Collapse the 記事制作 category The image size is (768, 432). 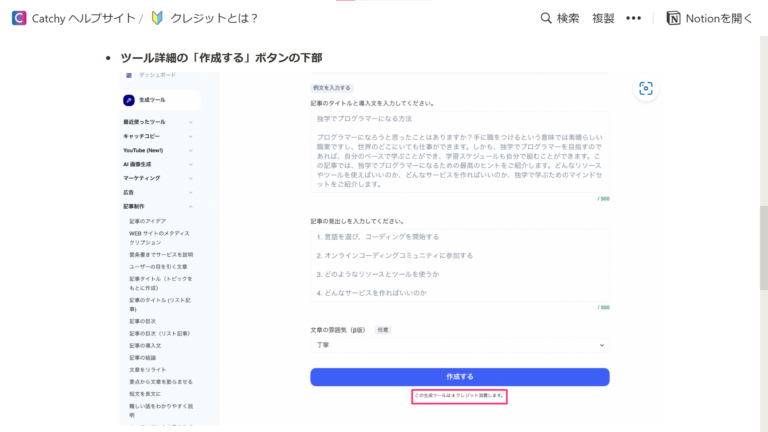(190, 206)
